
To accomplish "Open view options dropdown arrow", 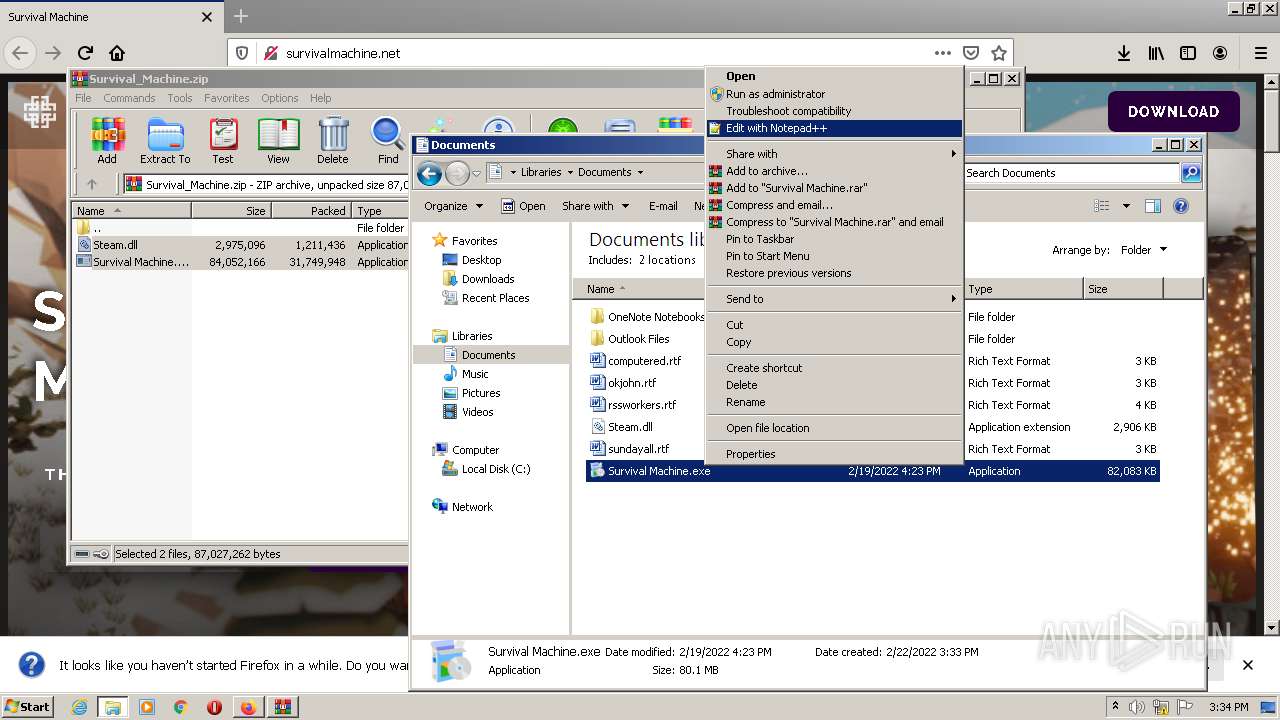I will (1126, 206).
